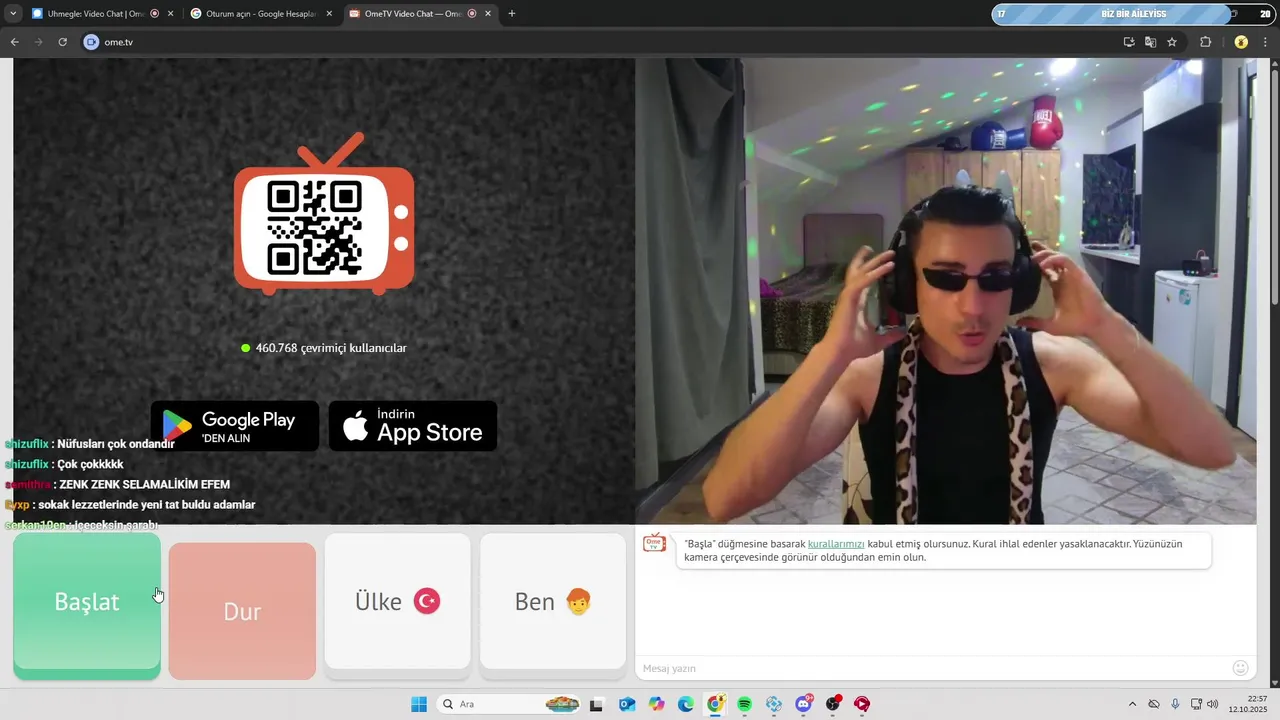Bookmark this page with the star icon
The height and width of the screenshot is (720, 1280).
tap(1172, 42)
